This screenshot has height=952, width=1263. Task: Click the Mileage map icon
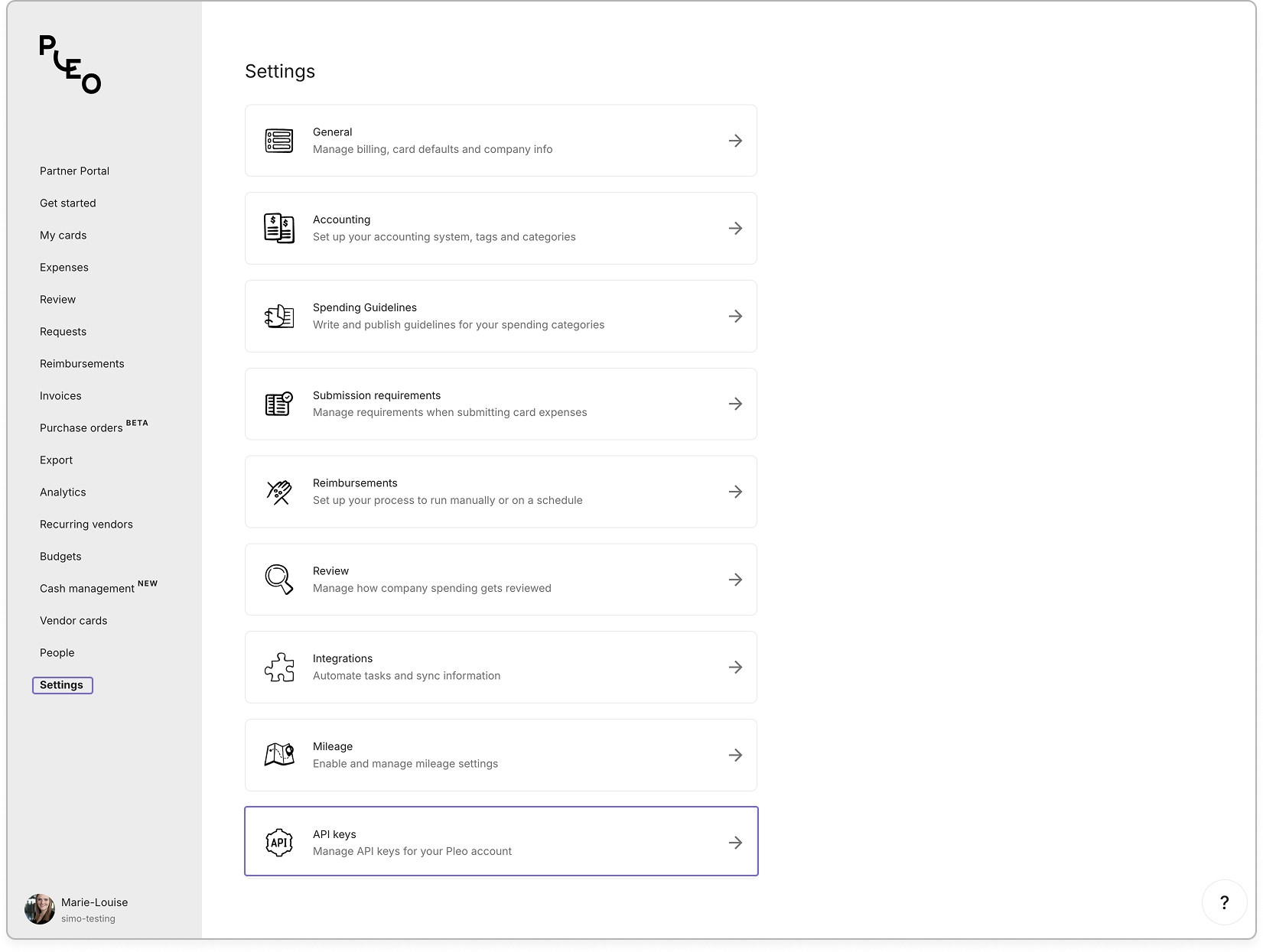(x=279, y=755)
